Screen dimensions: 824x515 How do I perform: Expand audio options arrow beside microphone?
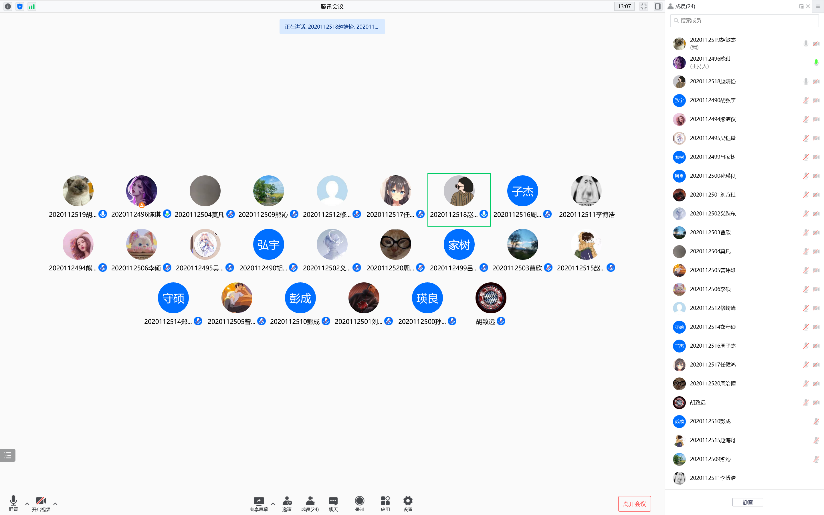tap(25, 502)
